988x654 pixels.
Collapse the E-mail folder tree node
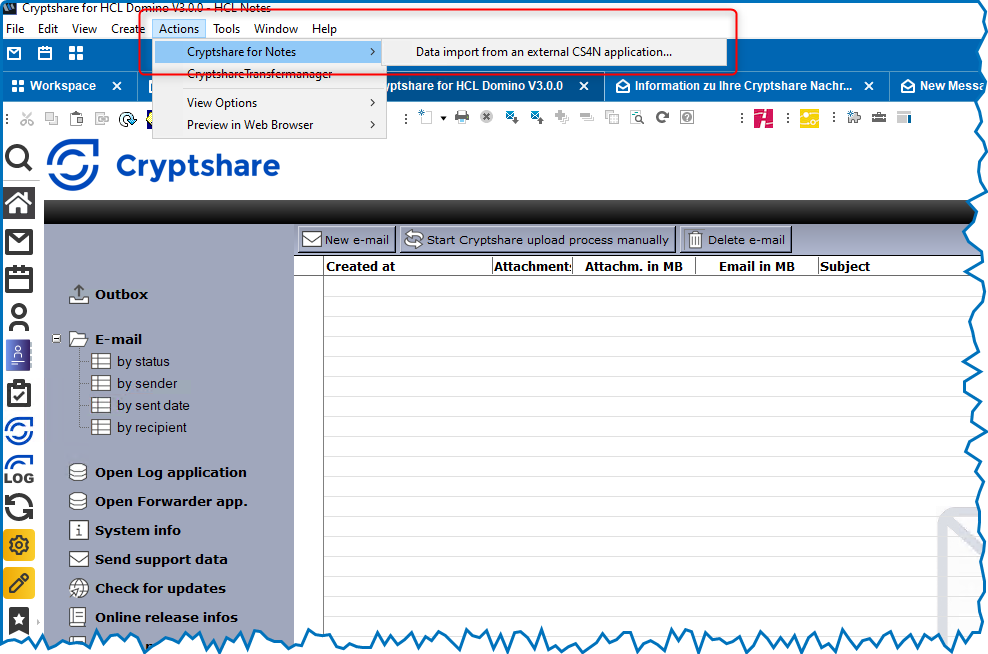tap(57, 339)
